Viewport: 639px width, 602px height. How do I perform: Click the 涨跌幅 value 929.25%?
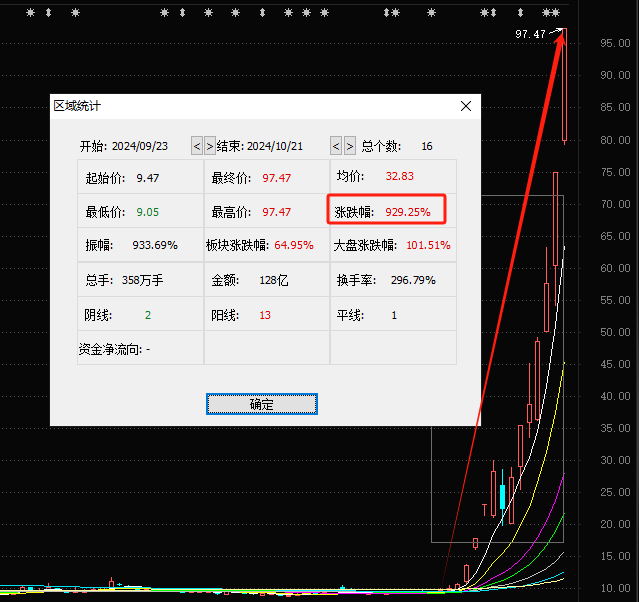click(408, 212)
